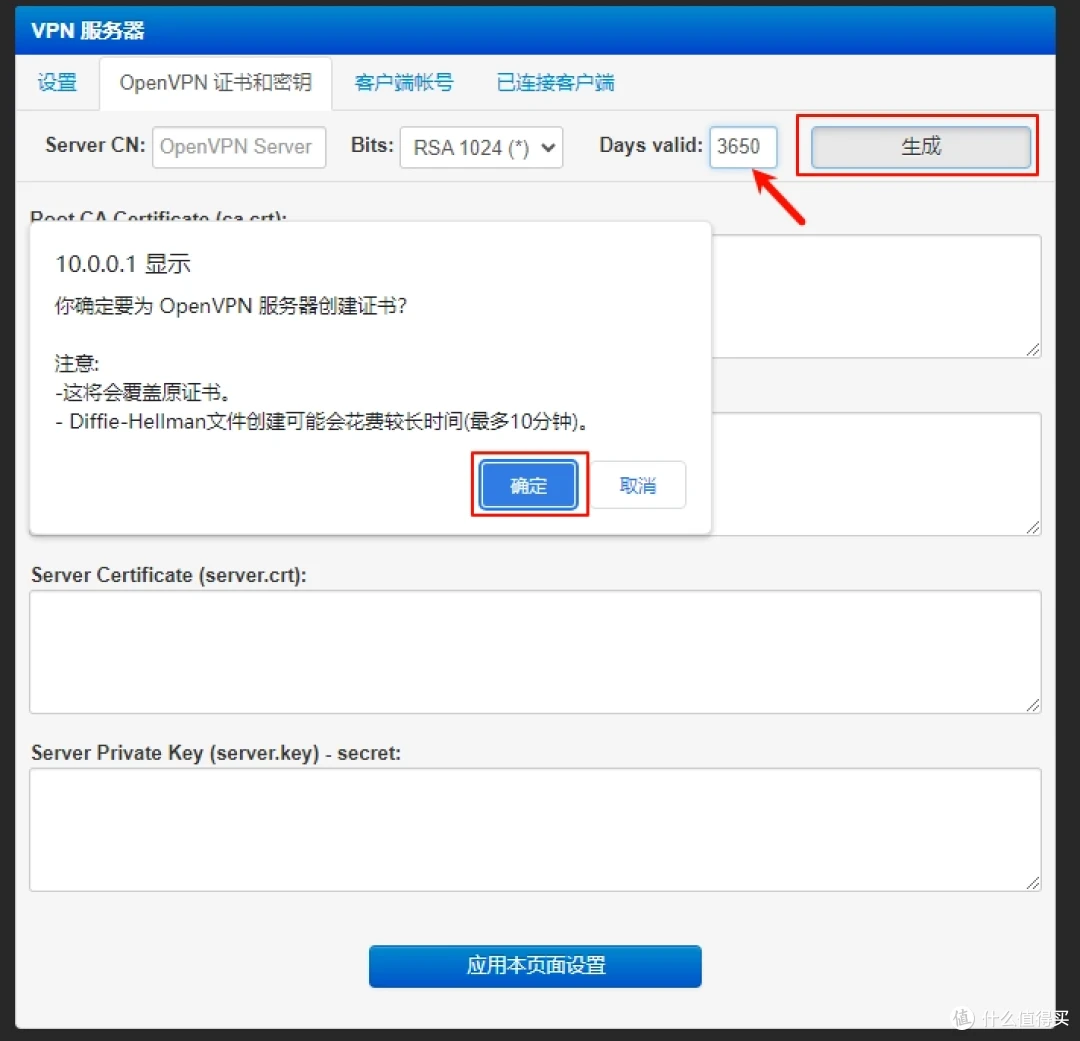Switch to the 设置 tab

click(x=57, y=83)
